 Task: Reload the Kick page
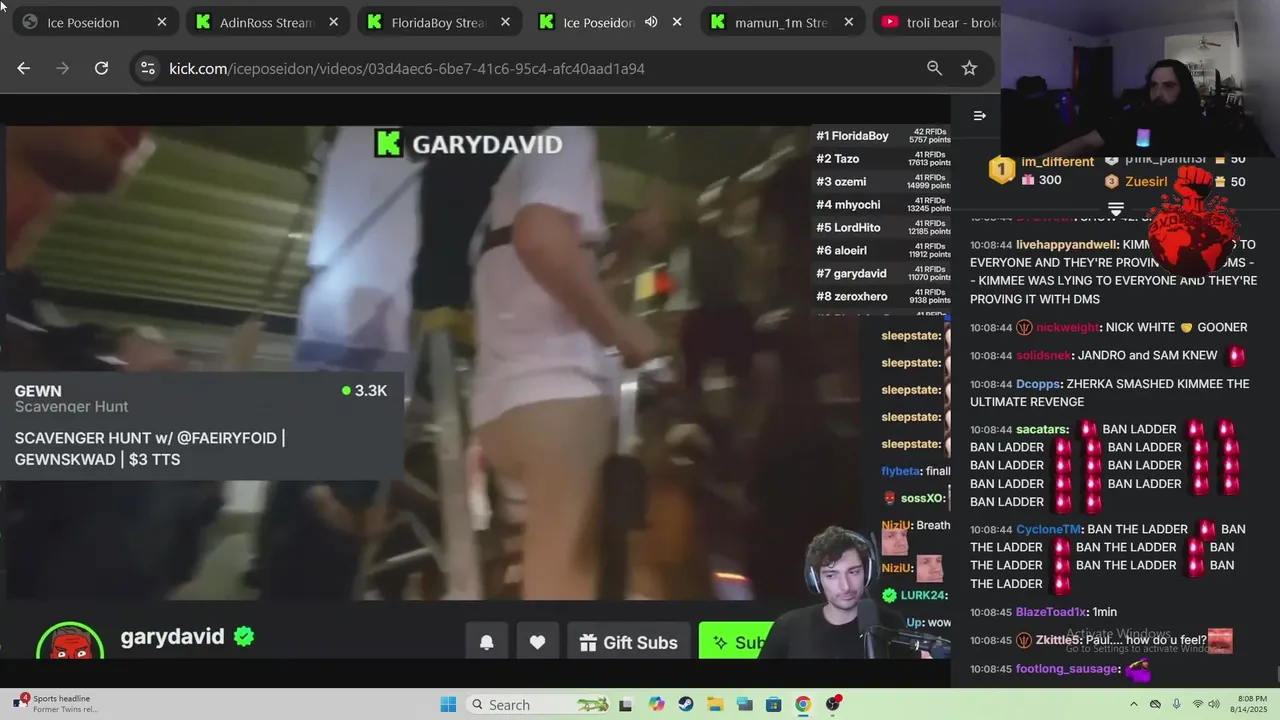coord(101,68)
